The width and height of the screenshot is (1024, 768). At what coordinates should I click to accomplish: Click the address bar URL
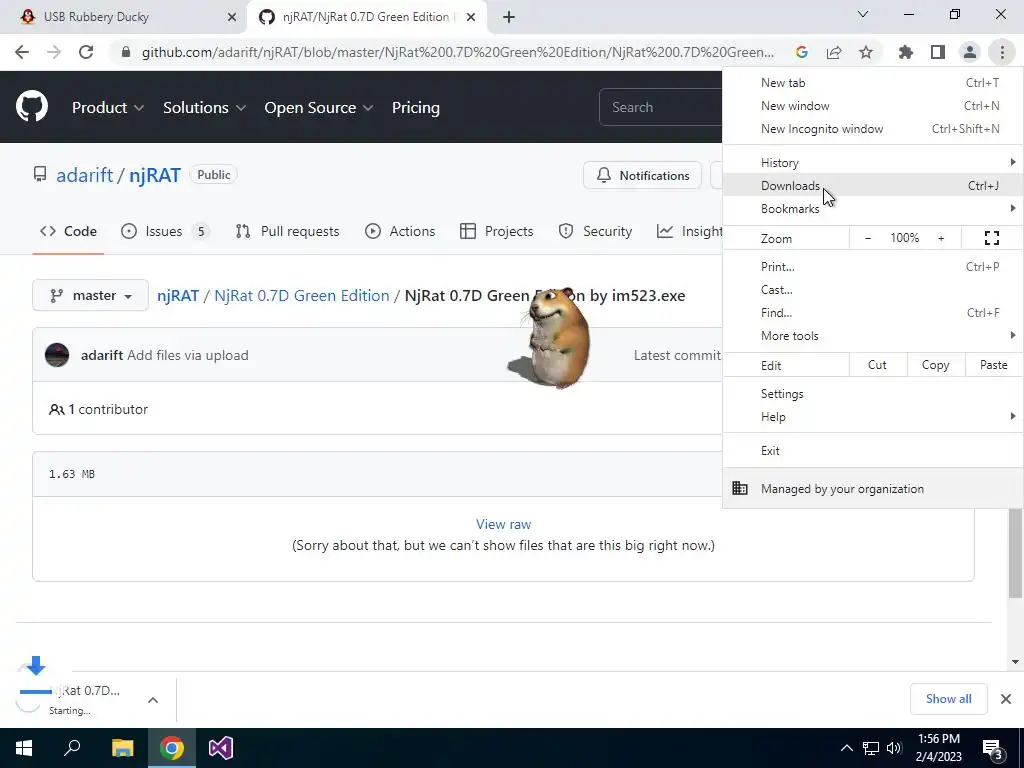tap(457, 52)
